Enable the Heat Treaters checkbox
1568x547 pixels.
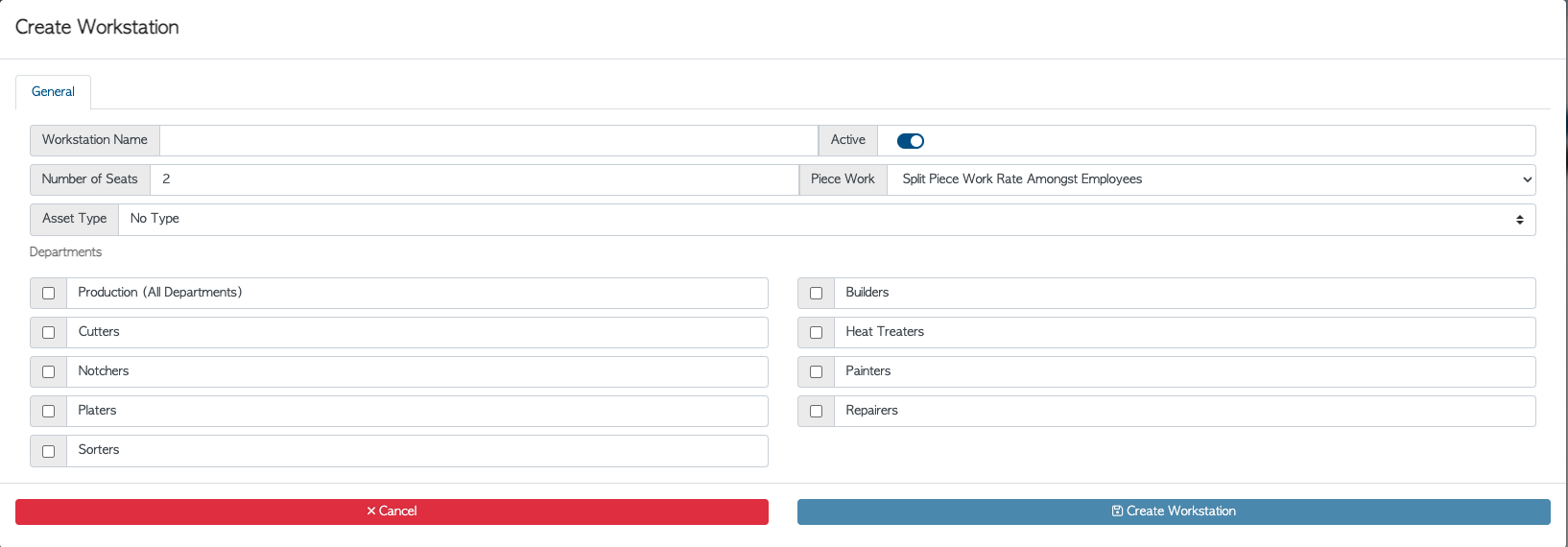click(x=817, y=333)
